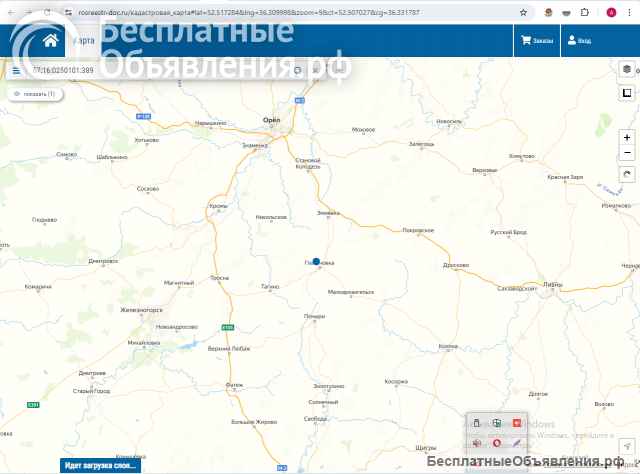
Task: Bookmark this page with star icon
Action: click(x=523, y=13)
